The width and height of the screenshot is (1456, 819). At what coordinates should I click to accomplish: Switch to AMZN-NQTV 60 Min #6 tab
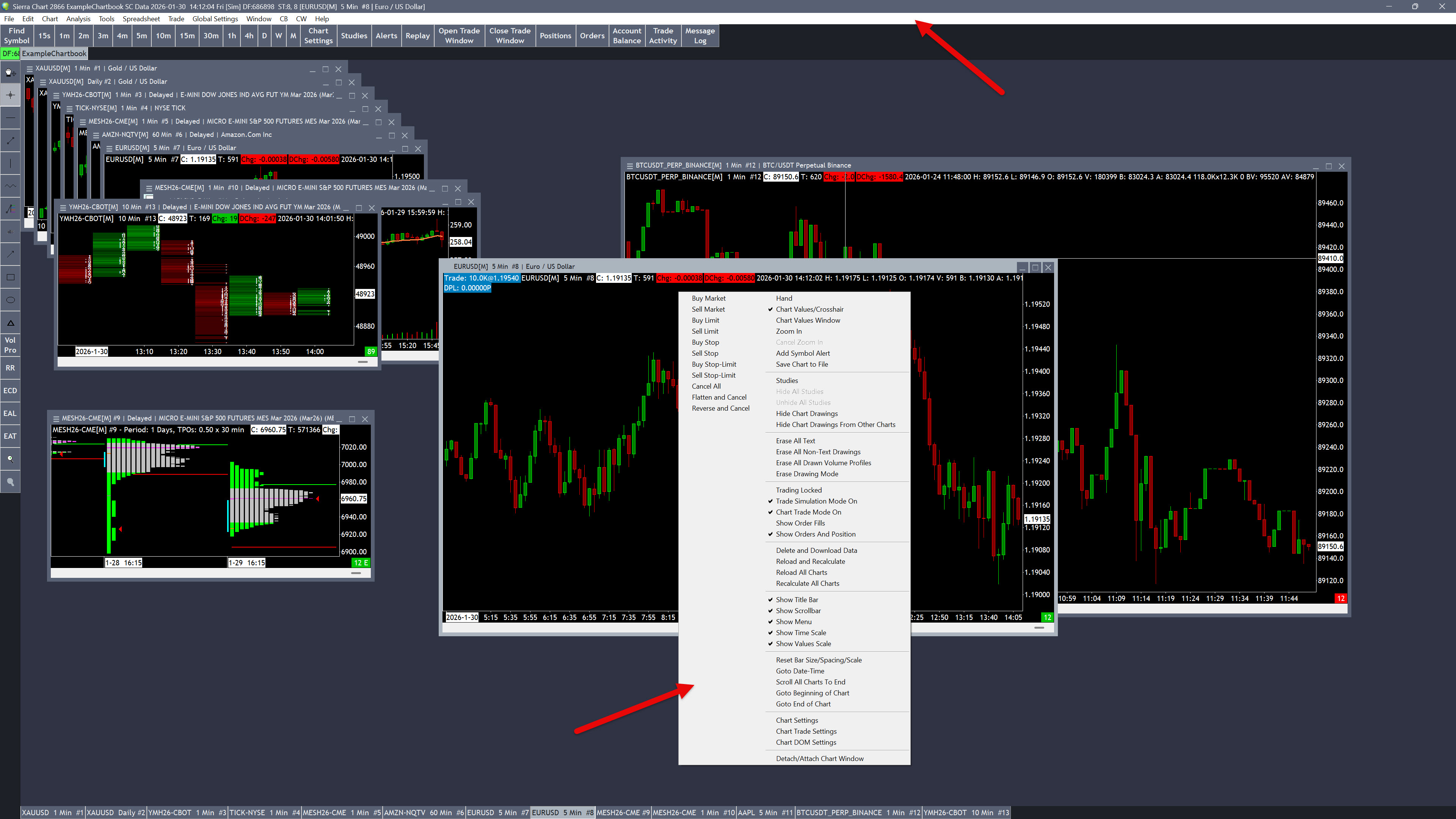click(424, 813)
